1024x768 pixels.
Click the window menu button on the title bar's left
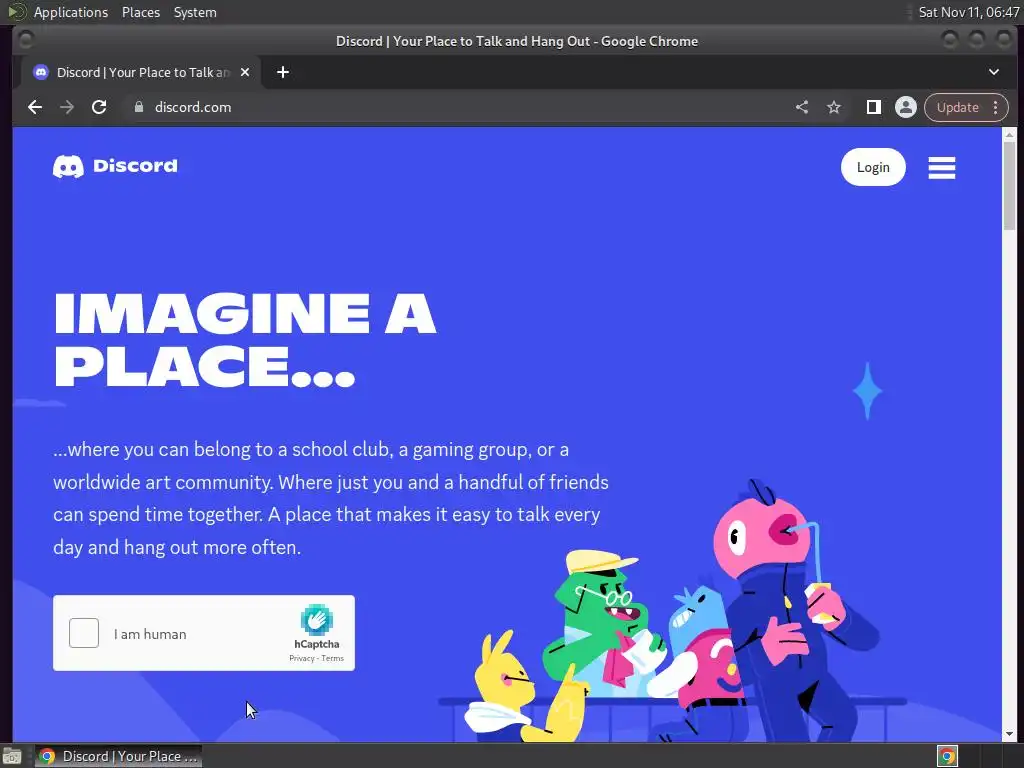(x=25, y=40)
